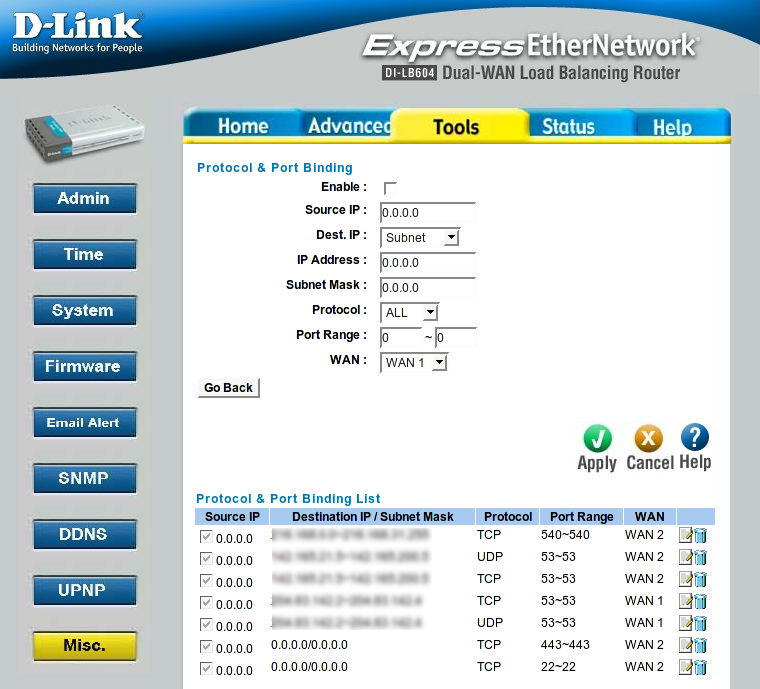
Task: Delete the TCP 443~443 binding entry
Action: pyautogui.click(x=700, y=645)
